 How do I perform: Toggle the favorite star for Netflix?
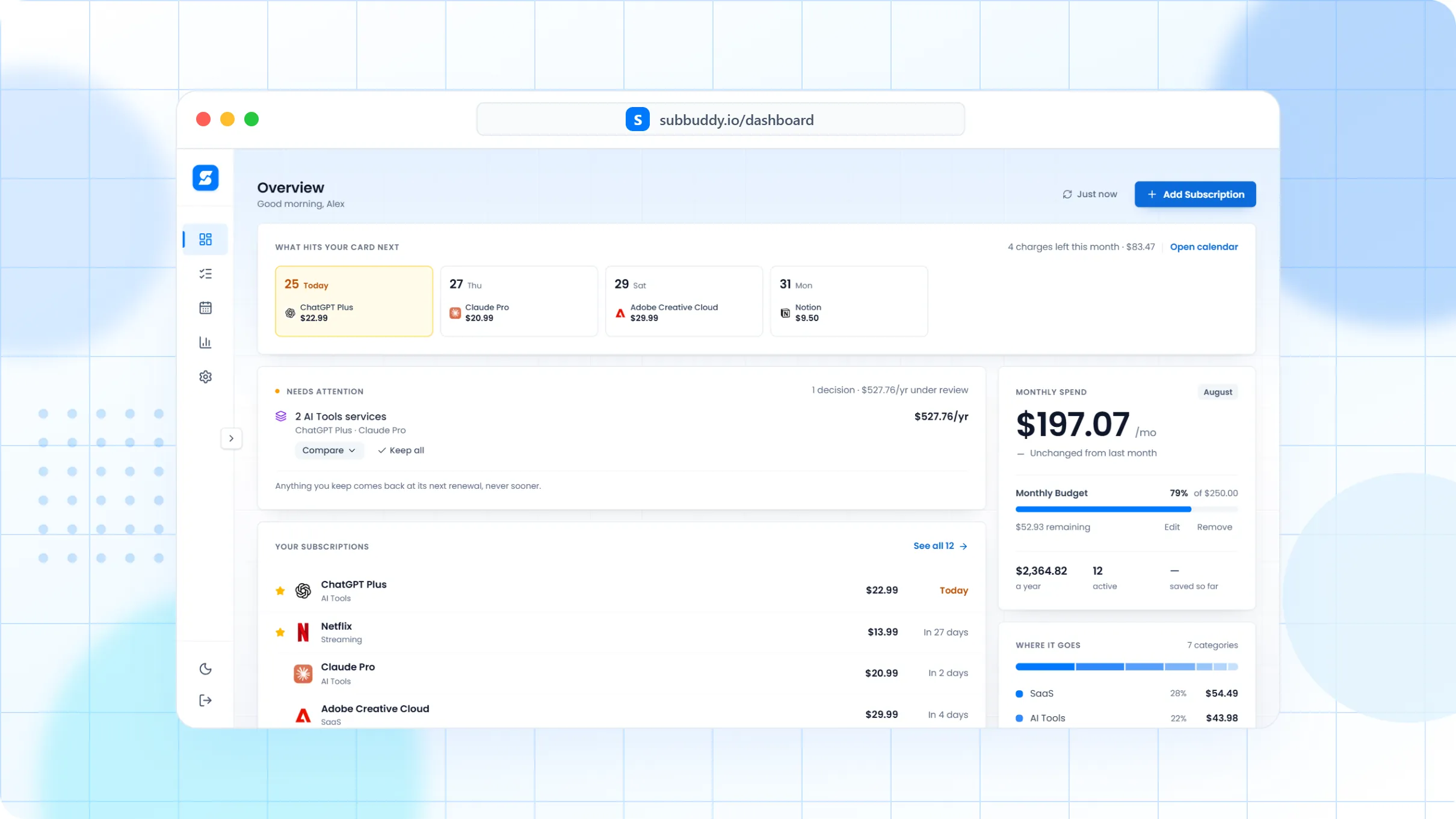point(280,632)
